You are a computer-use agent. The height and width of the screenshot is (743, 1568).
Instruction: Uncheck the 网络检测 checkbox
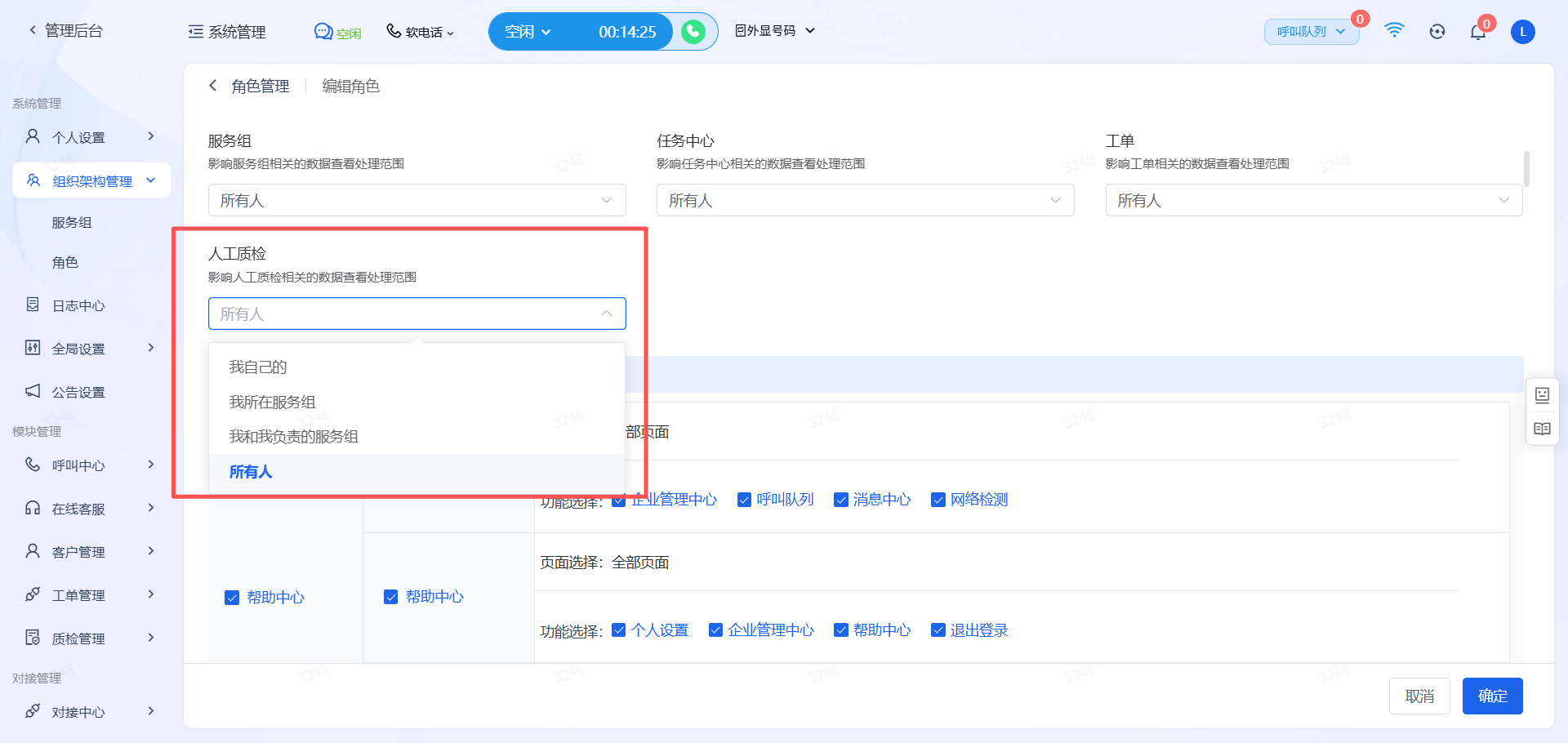click(938, 500)
